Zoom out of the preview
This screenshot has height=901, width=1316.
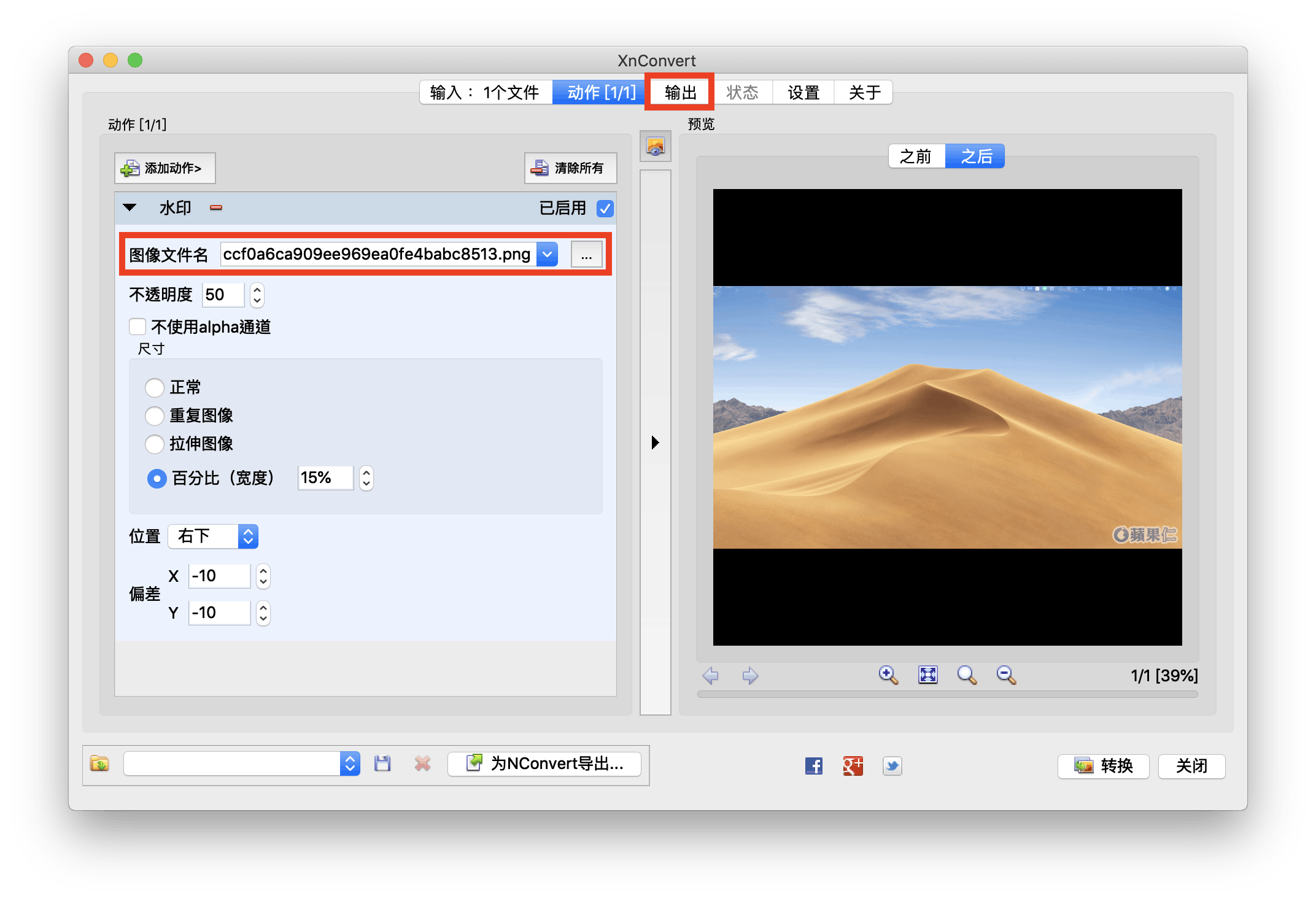tap(1007, 675)
